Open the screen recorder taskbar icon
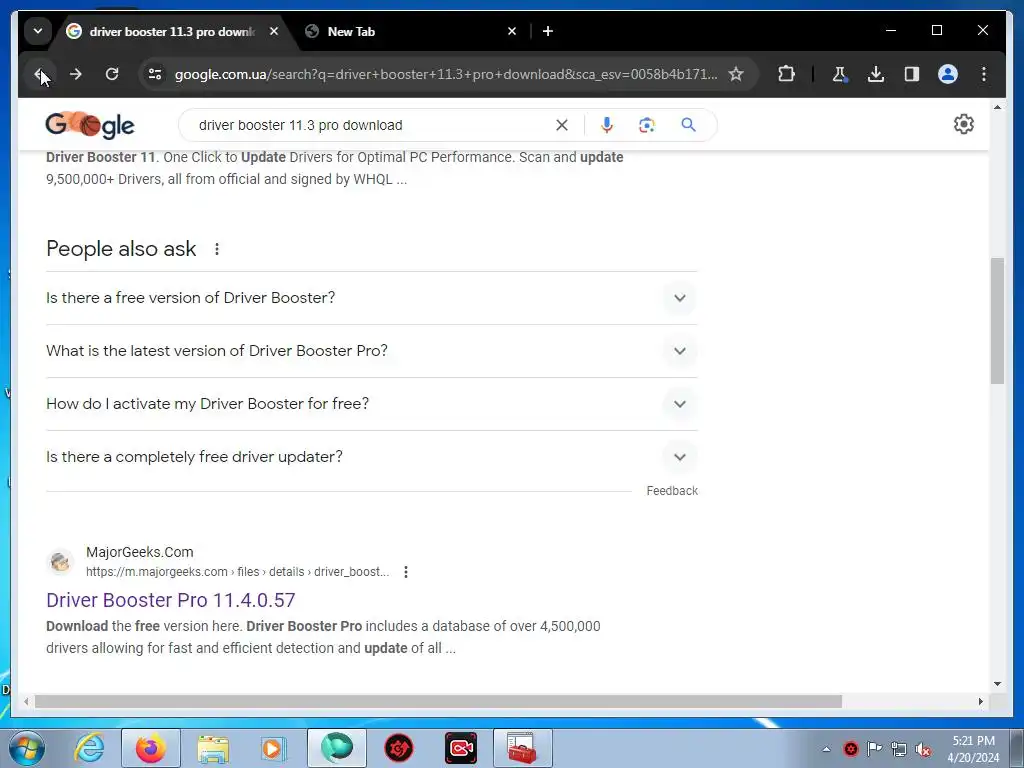The image size is (1024, 768). pos(460,748)
